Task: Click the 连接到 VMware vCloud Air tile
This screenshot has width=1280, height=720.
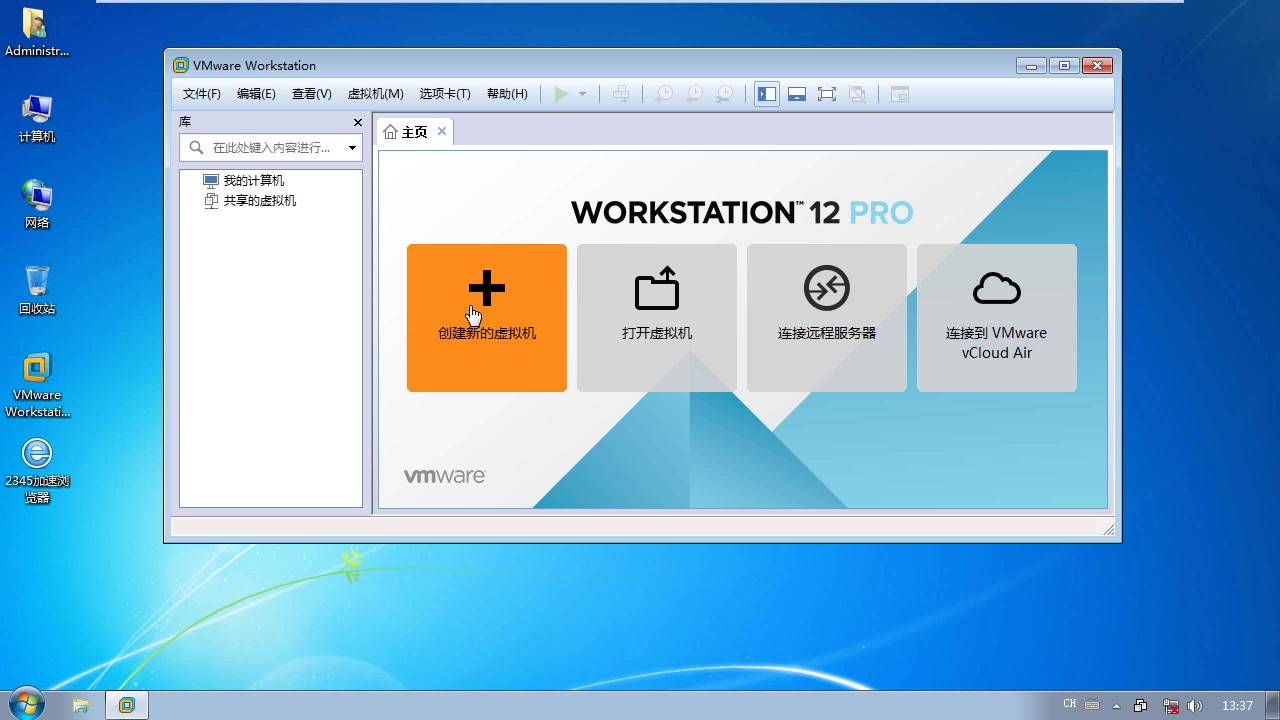Action: point(997,318)
